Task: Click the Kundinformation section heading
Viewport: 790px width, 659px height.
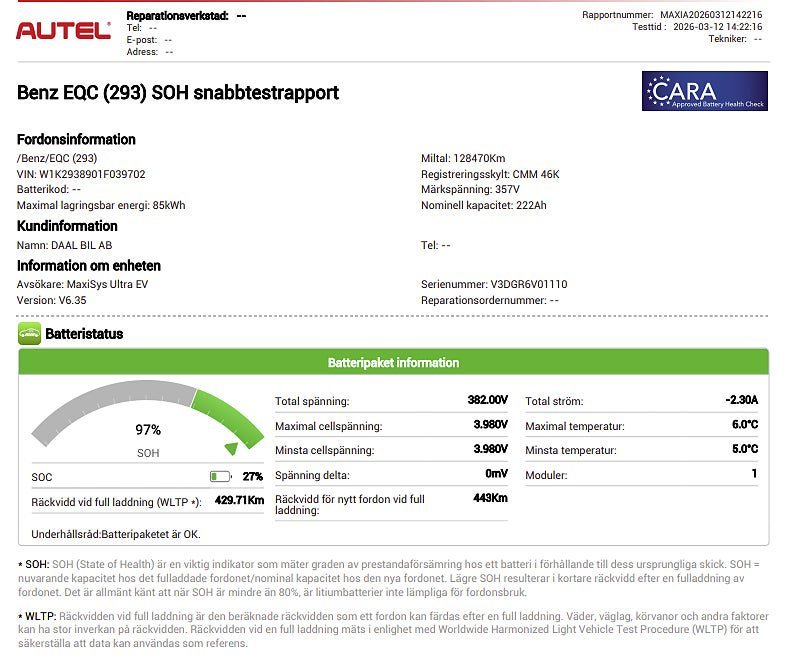Action: coord(67,226)
